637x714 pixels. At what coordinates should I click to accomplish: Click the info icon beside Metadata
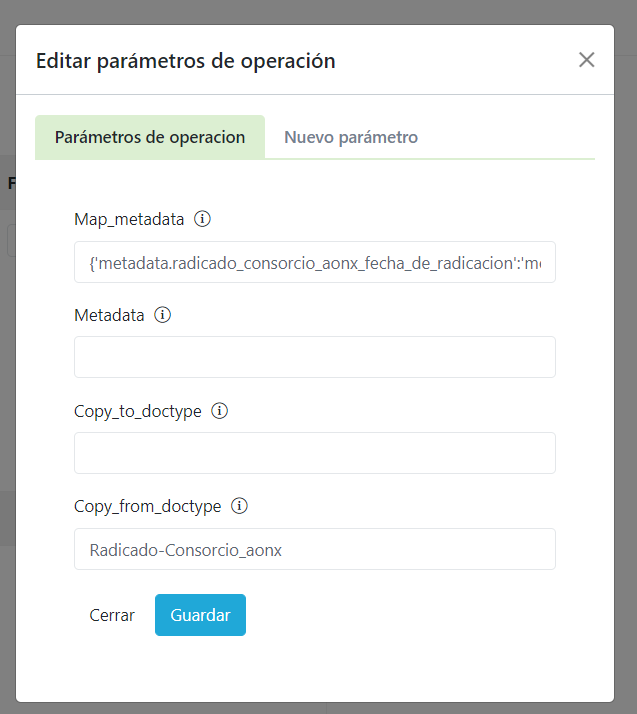tap(163, 315)
